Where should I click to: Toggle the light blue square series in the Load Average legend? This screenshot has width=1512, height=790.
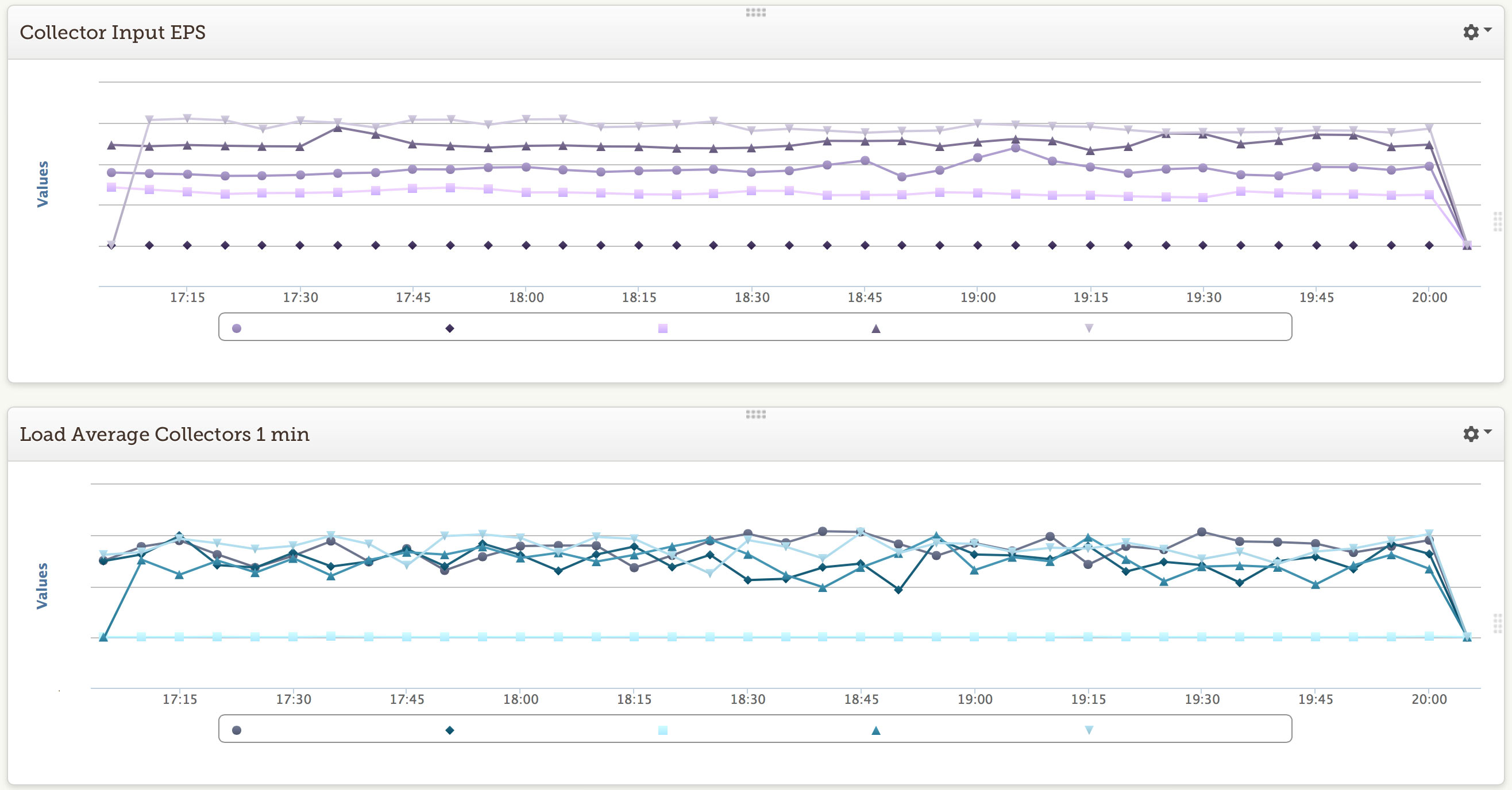(663, 730)
